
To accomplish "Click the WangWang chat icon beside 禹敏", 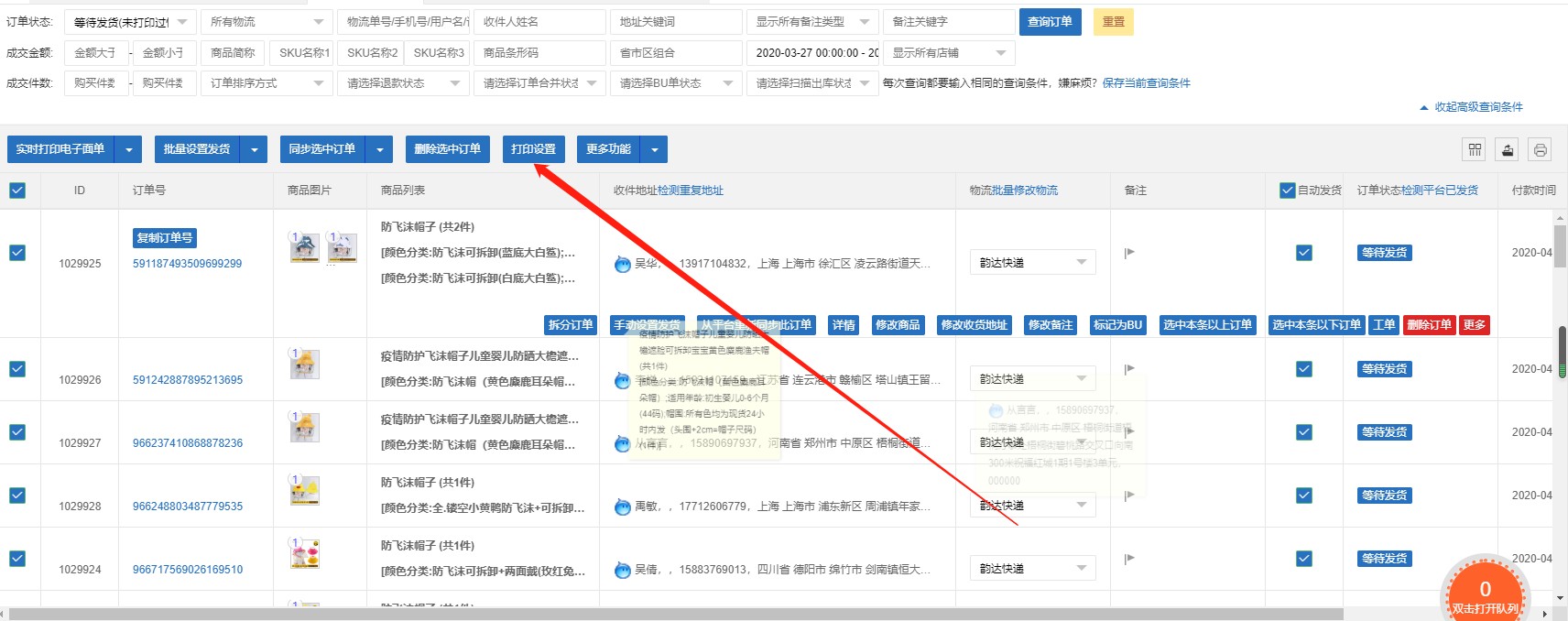I will click(x=623, y=507).
